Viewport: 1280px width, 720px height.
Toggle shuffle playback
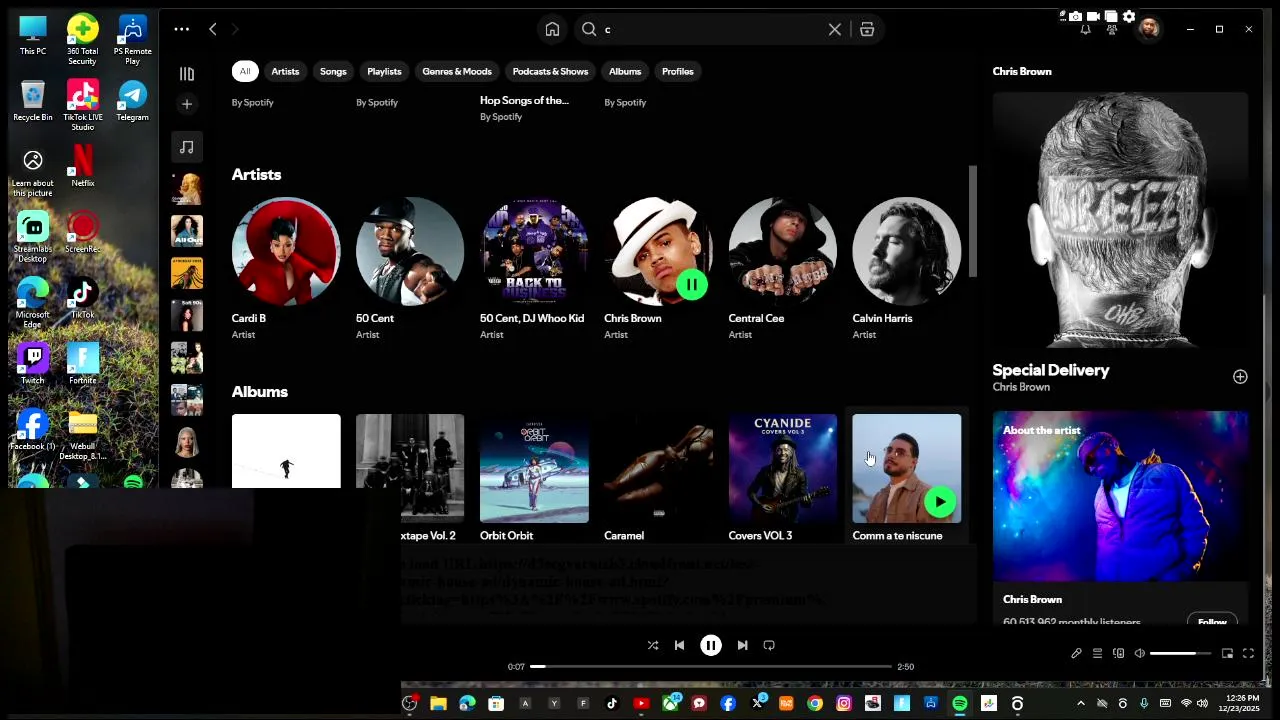[x=653, y=646]
